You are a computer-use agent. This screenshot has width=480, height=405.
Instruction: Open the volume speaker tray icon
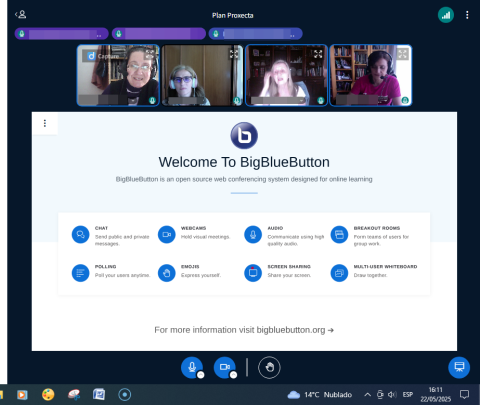tap(392, 395)
